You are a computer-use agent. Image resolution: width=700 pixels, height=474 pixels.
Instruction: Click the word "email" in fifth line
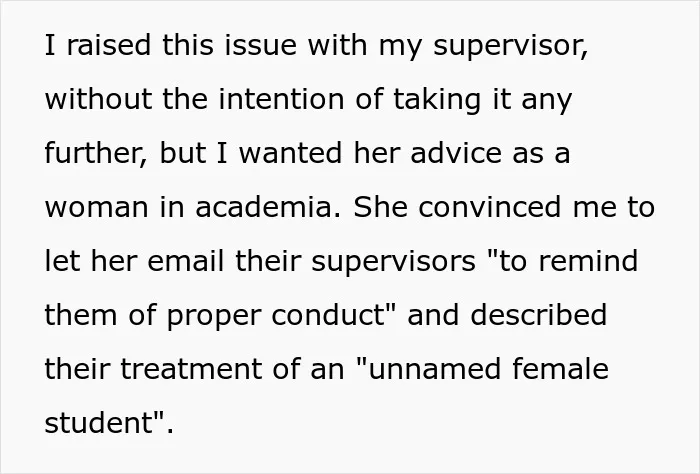point(186,261)
